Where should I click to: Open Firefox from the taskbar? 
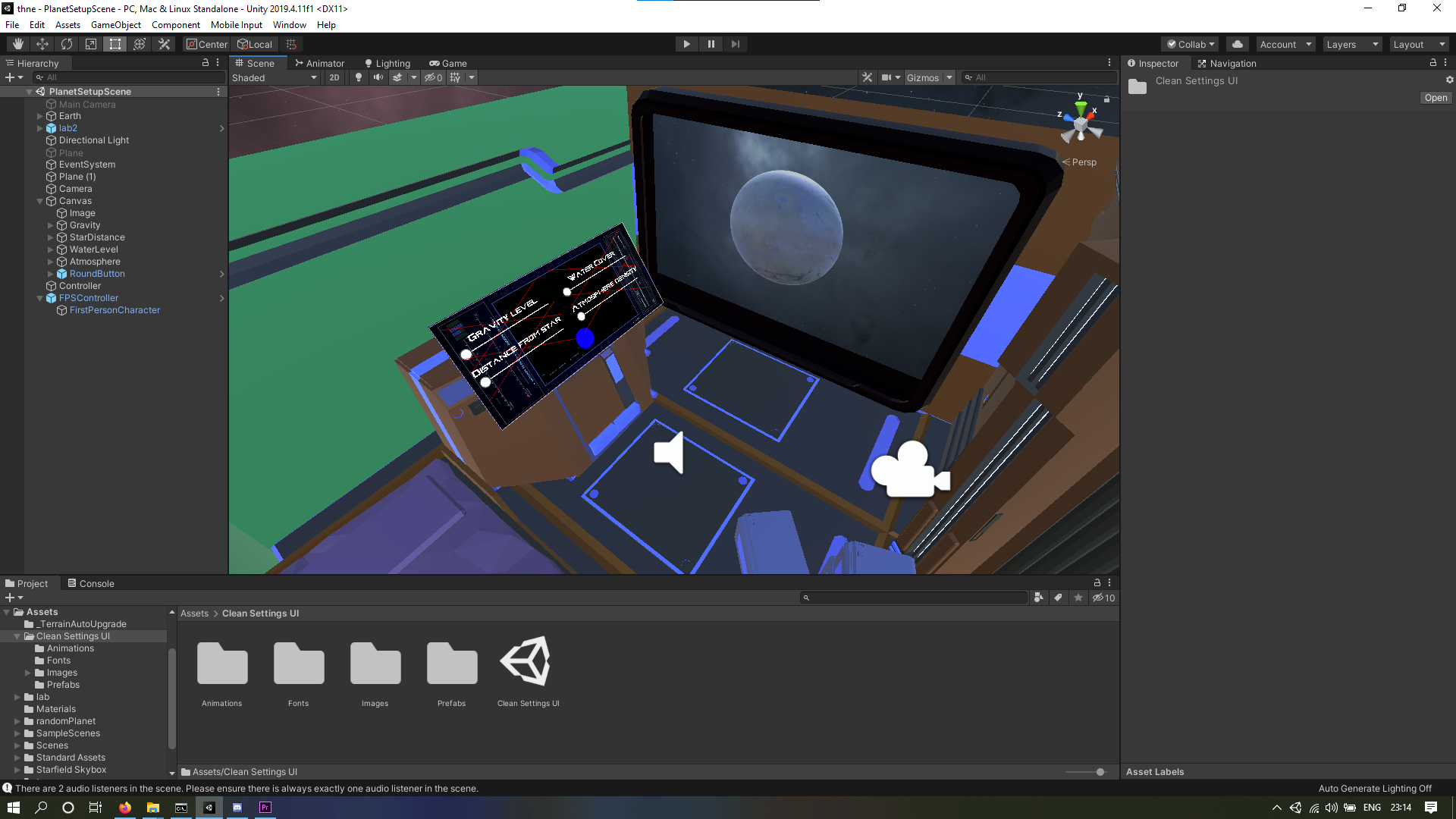tap(125, 808)
